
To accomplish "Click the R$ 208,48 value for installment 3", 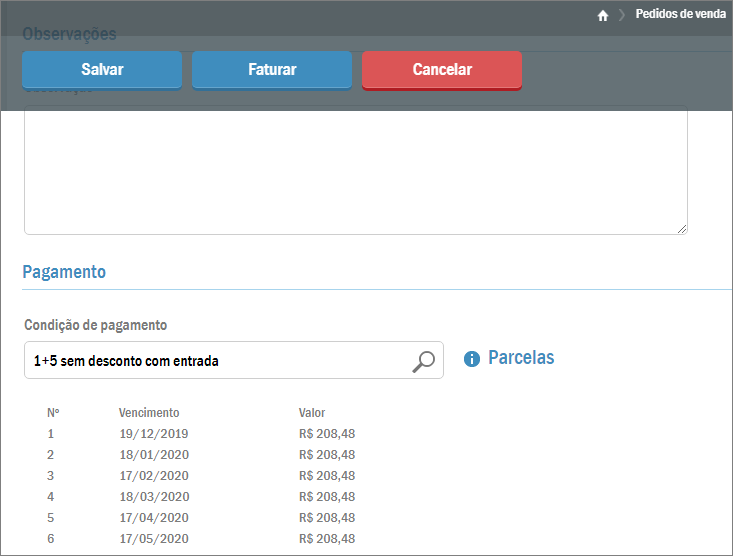I will coord(327,476).
